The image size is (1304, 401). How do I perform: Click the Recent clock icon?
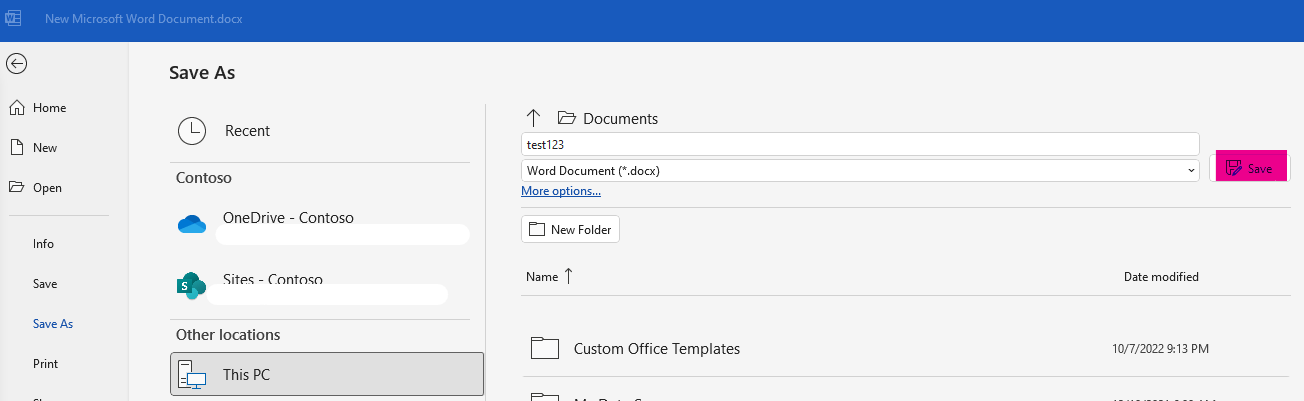[191, 130]
